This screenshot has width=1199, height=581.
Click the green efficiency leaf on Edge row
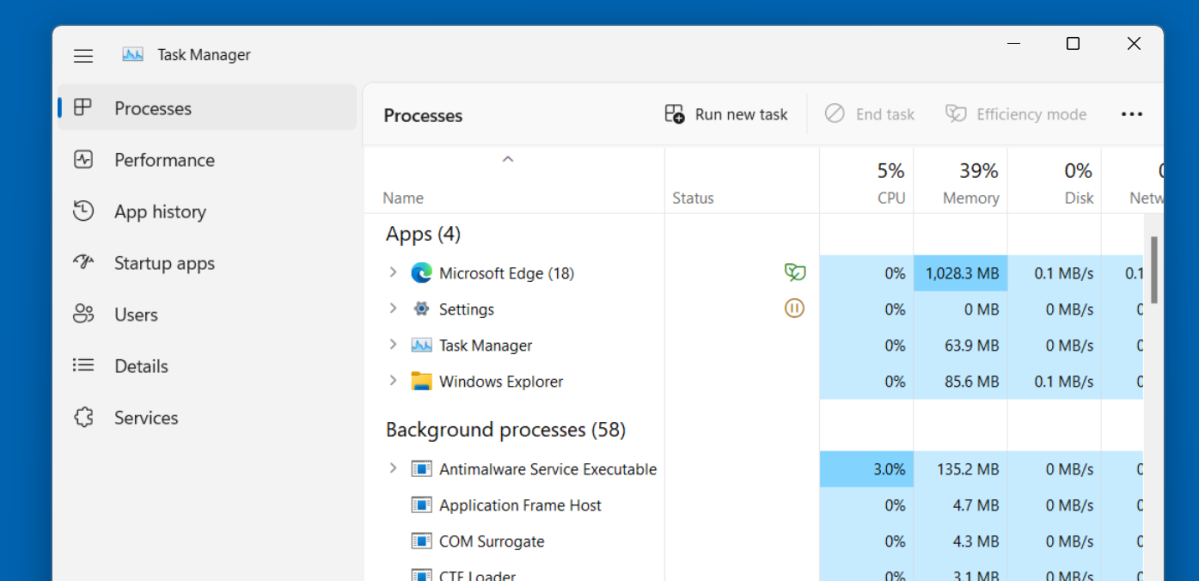(x=795, y=272)
